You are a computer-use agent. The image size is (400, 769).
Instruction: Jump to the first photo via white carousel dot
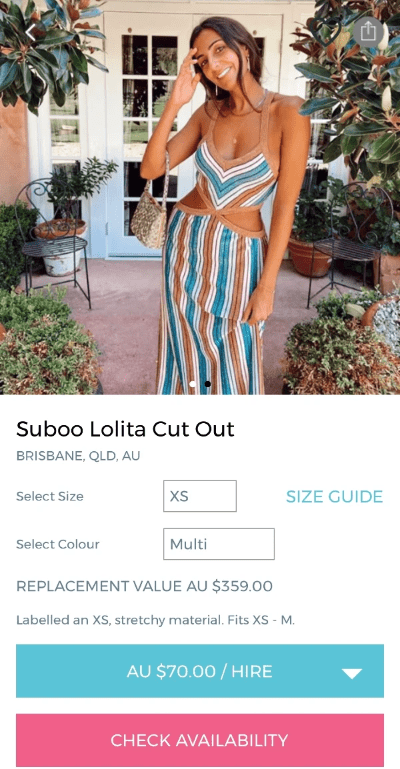pyautogui.click(x=193, y=384)
